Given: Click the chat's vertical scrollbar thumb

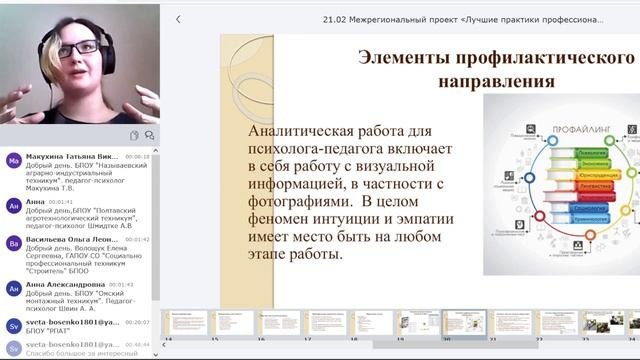Looking at the screenshot, I should pos(156,227).
